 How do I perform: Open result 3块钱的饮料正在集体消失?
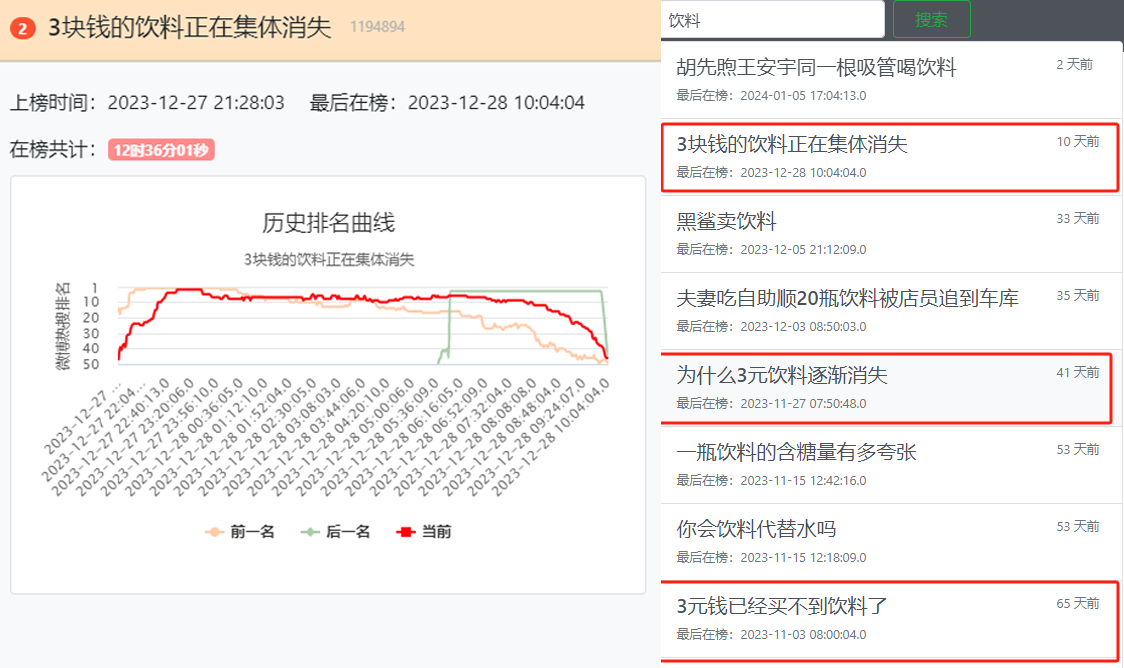tap(890, 157)
